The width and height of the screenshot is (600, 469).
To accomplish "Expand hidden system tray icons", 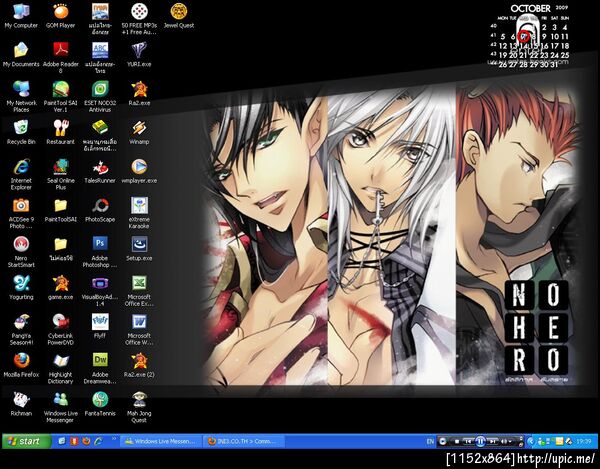I will 530,441.
